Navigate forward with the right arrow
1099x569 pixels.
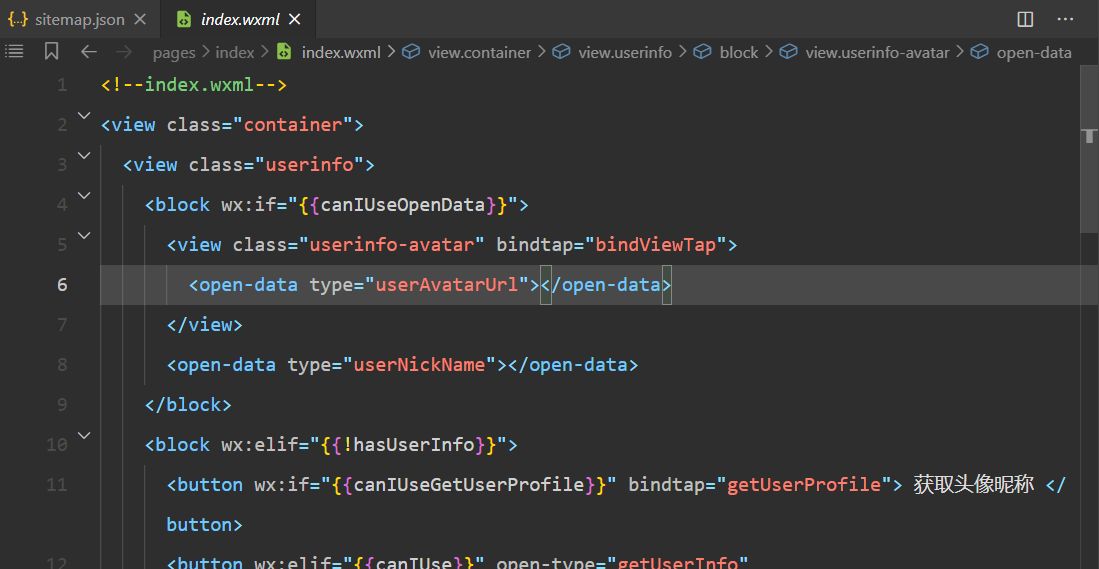(124, 52)
